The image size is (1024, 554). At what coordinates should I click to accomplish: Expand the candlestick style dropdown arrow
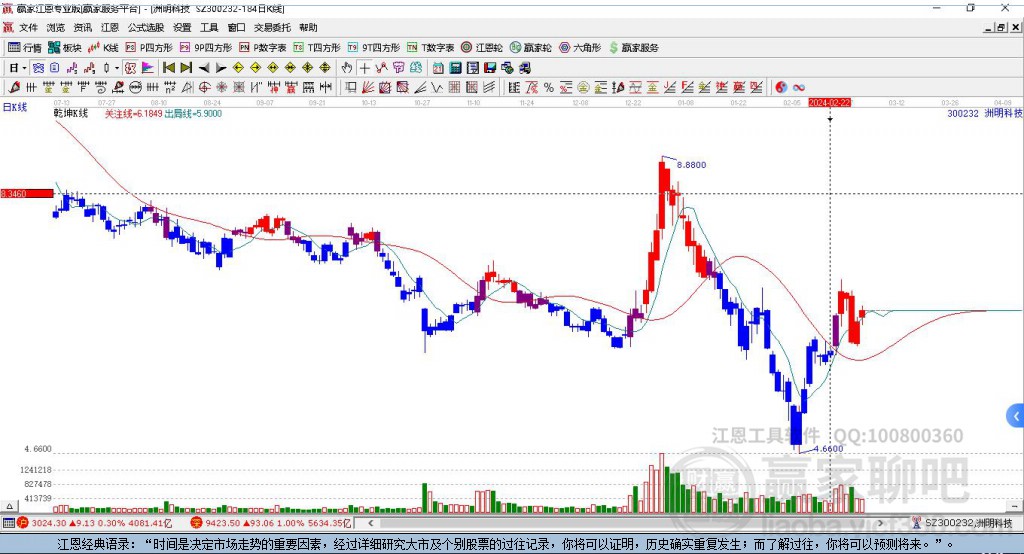(x=117, y=68)
